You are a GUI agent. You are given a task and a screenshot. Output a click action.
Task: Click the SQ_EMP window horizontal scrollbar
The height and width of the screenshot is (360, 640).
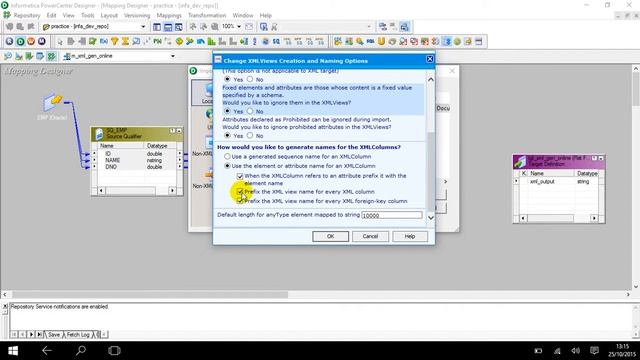(137, 191)
